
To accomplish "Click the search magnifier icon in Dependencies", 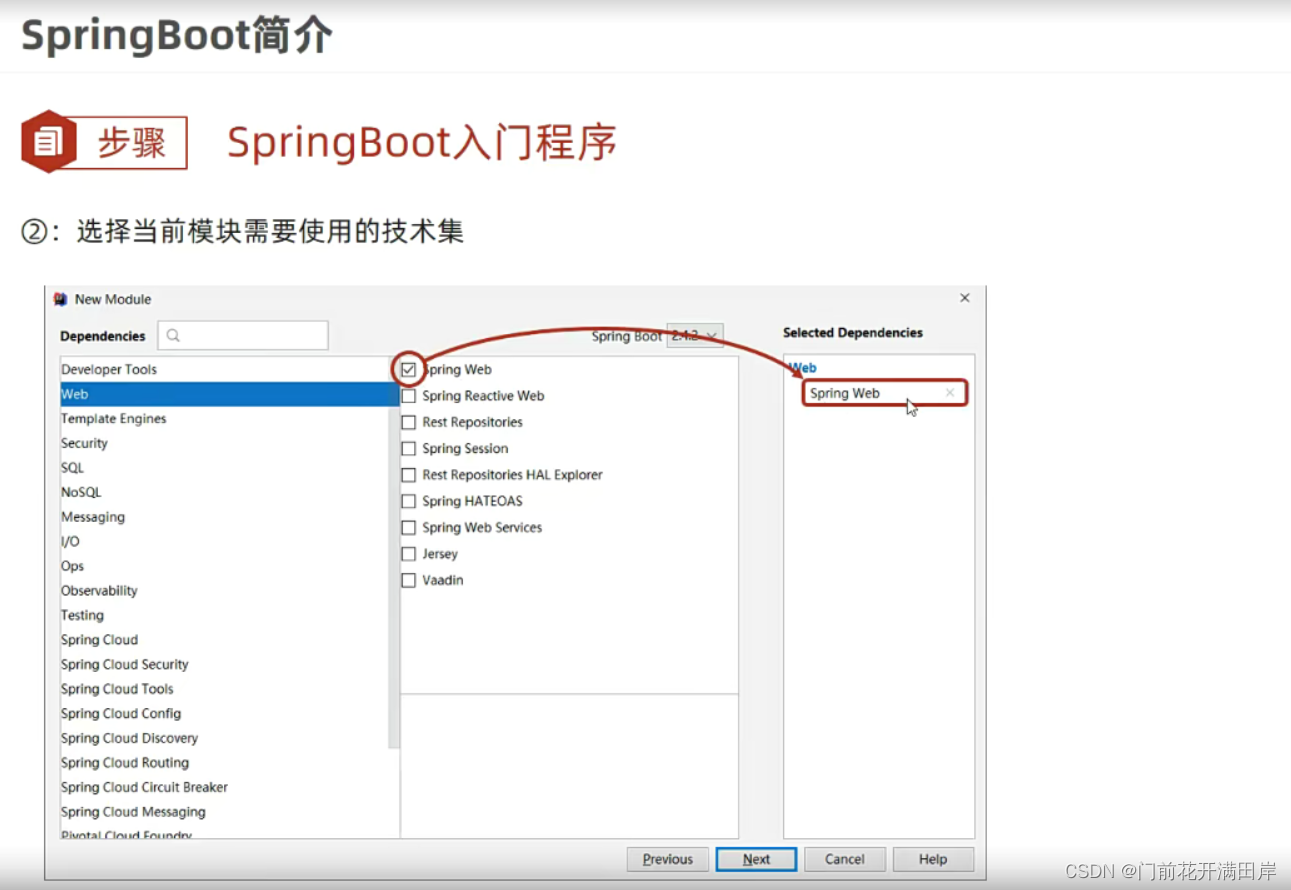I will [173, 336].
